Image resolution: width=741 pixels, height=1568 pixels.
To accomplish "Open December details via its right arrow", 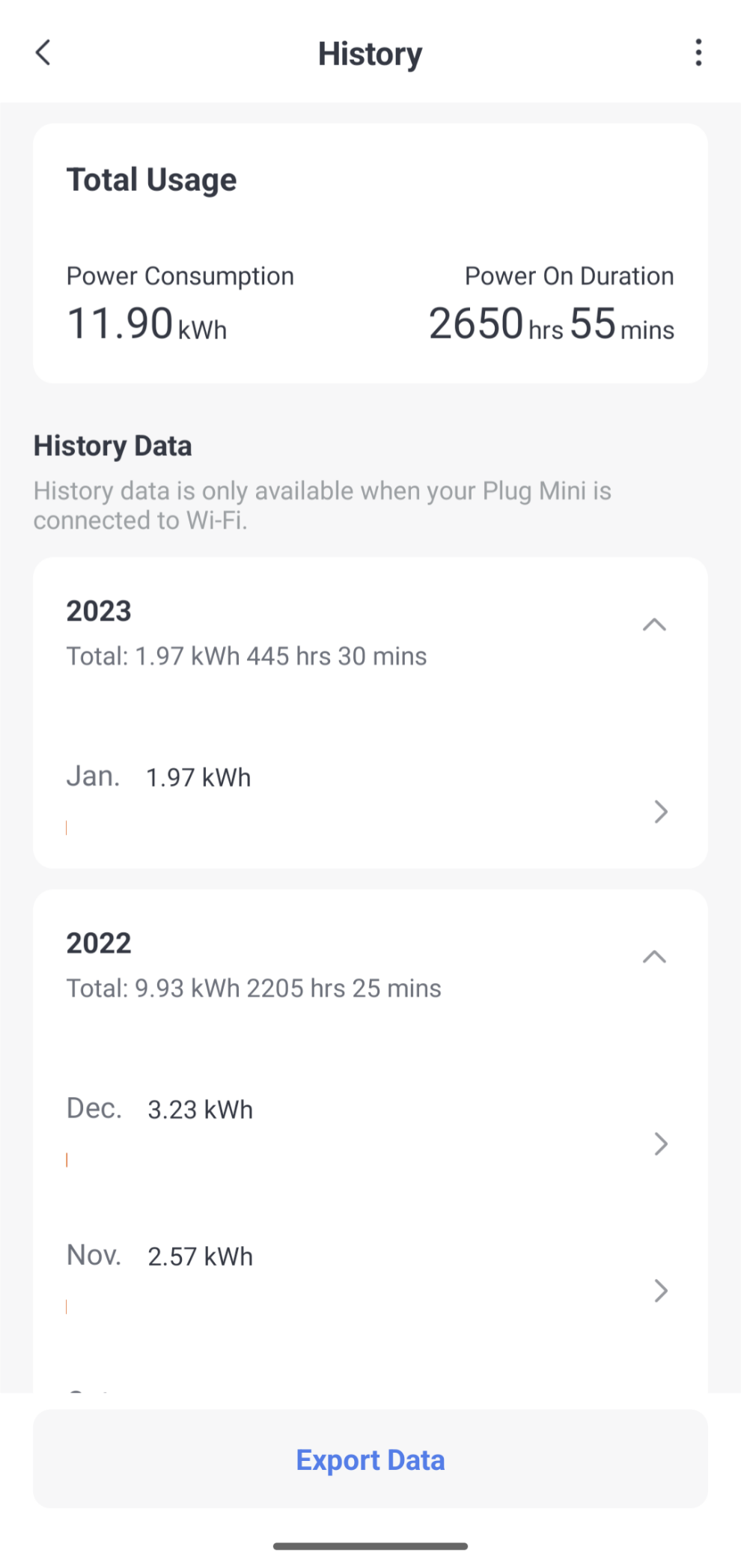I will point(660,1143).
